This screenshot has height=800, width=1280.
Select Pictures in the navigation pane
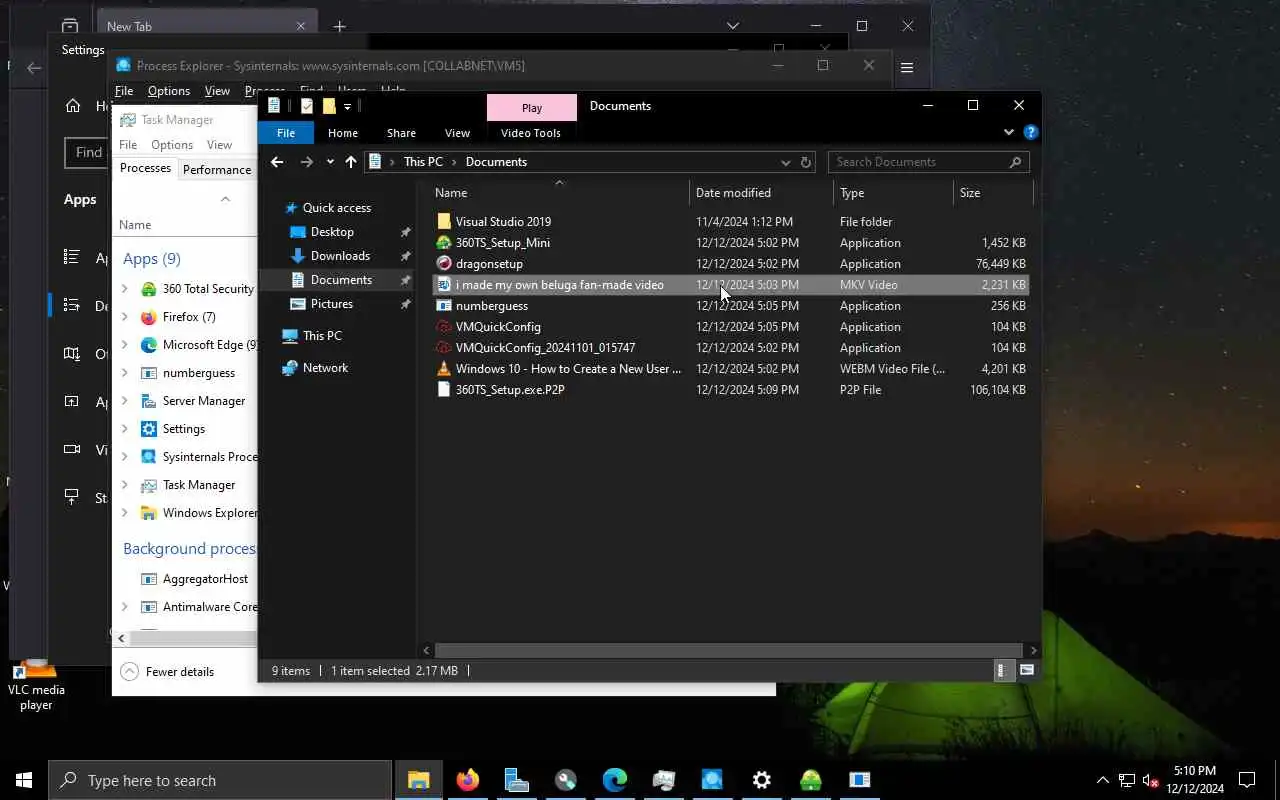332,304
